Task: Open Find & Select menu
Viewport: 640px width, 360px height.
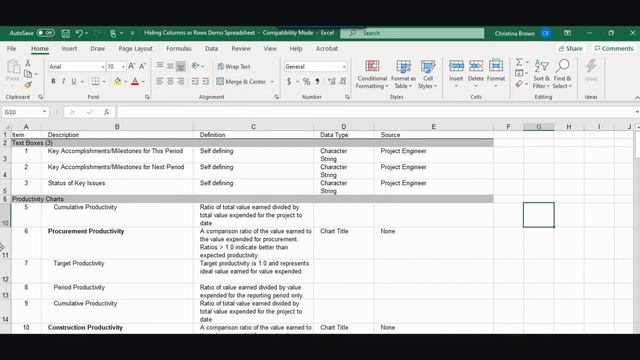Action: coord(562,74)
